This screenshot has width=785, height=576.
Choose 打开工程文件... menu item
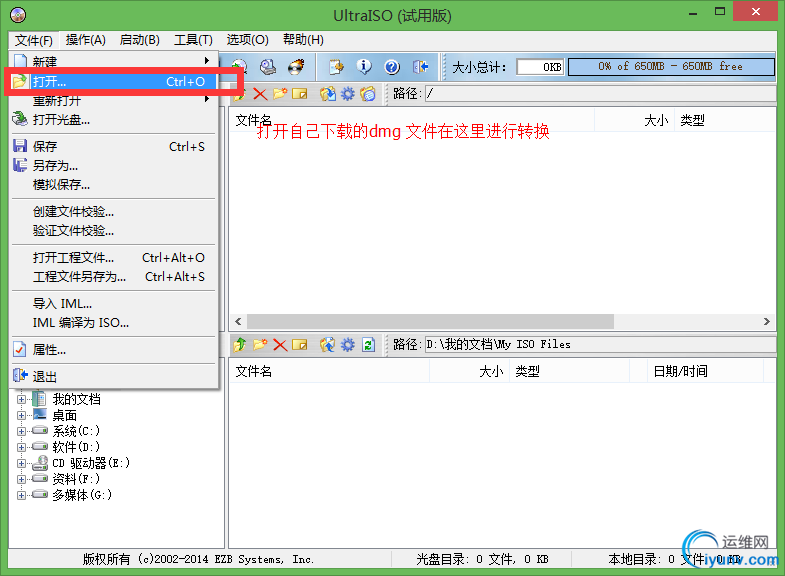[x=114, y=258]
